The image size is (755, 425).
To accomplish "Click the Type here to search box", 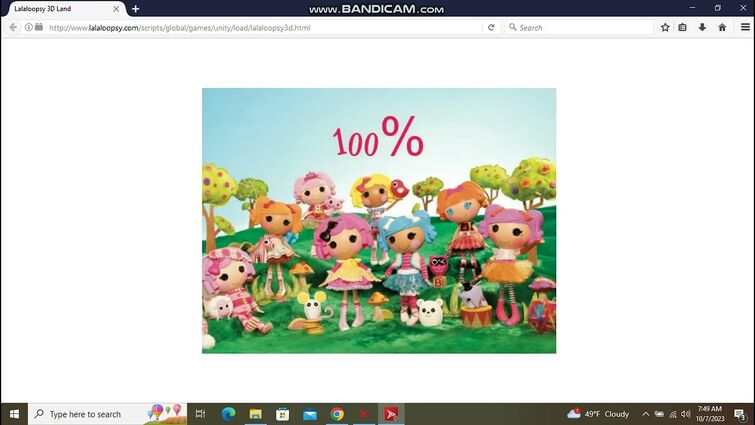I will pyautogui.click(x=107, y=414).
